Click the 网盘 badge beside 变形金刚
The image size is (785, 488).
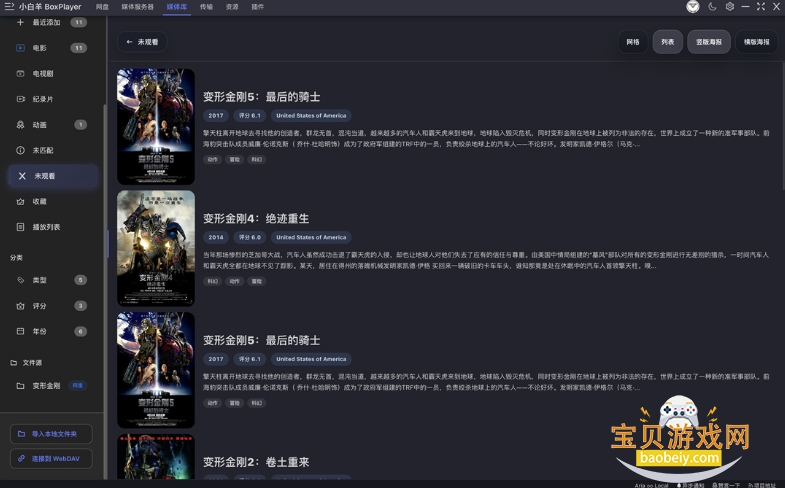pos(77,386)
